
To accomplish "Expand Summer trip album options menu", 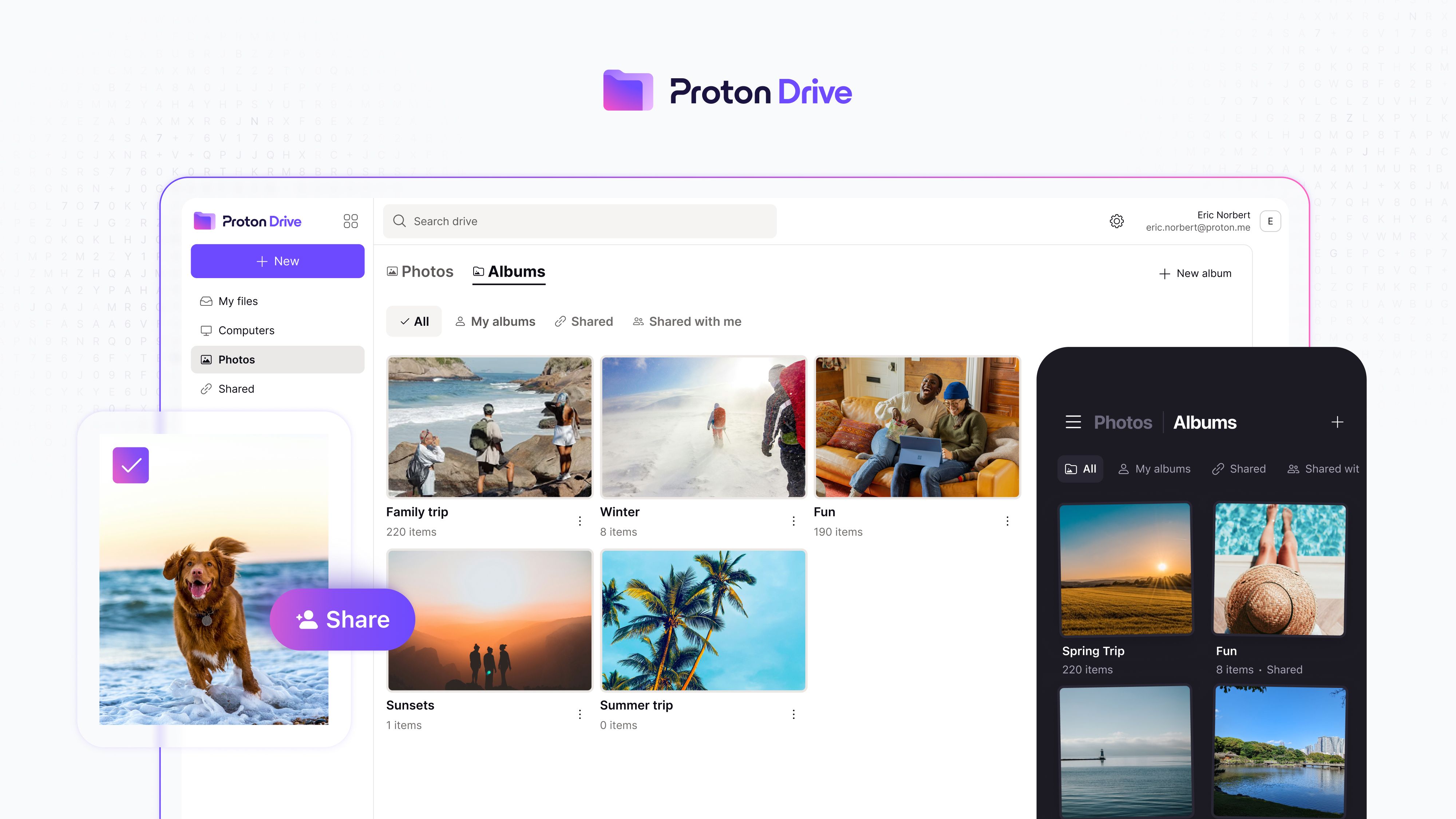I will 794,715.
